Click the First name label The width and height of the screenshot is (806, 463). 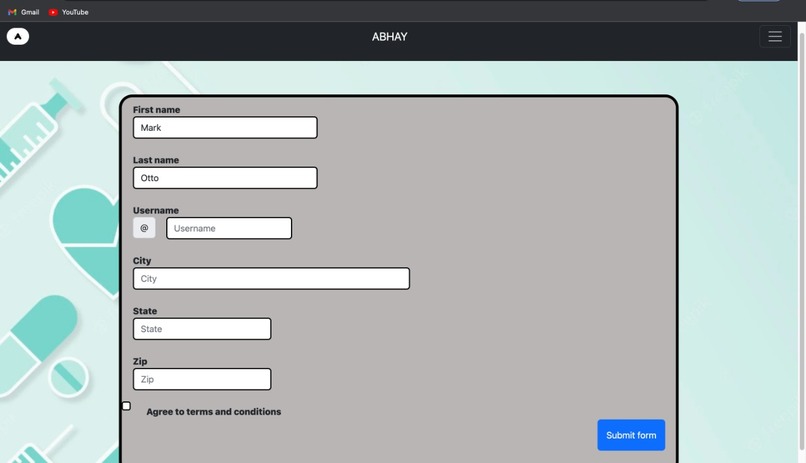pyautogui.click(x=157, y=110)
